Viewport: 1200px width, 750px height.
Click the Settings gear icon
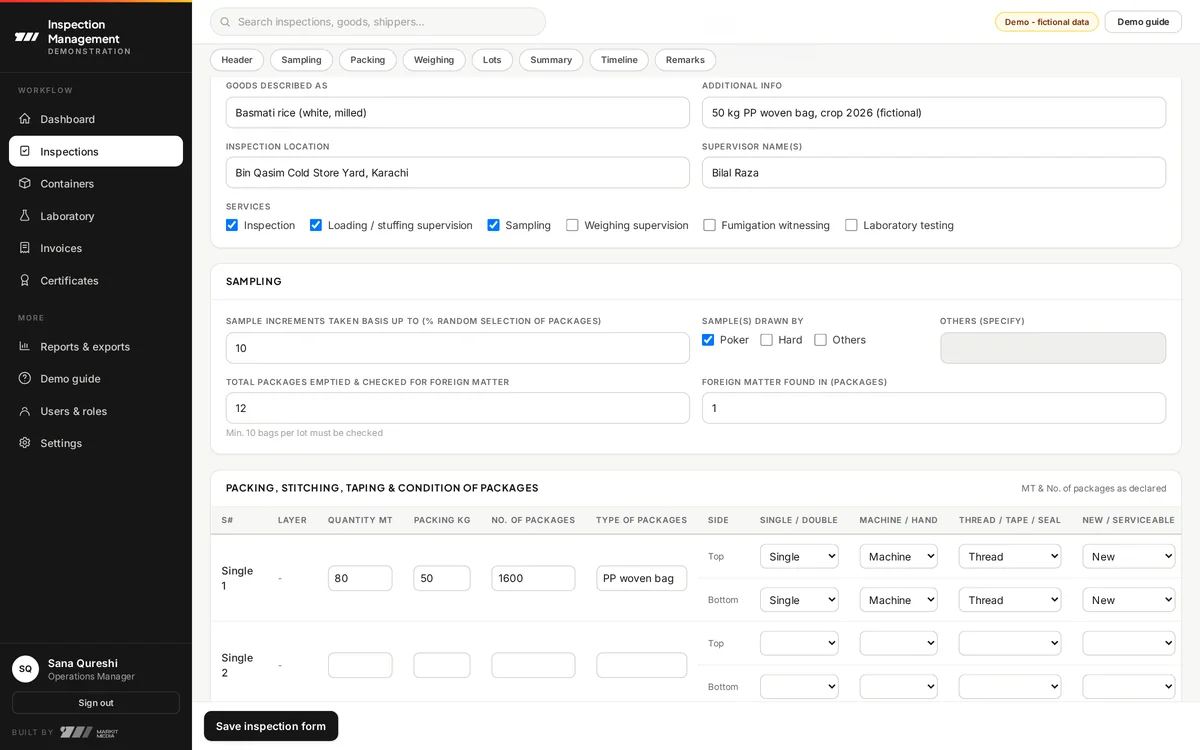click(25, 443)
